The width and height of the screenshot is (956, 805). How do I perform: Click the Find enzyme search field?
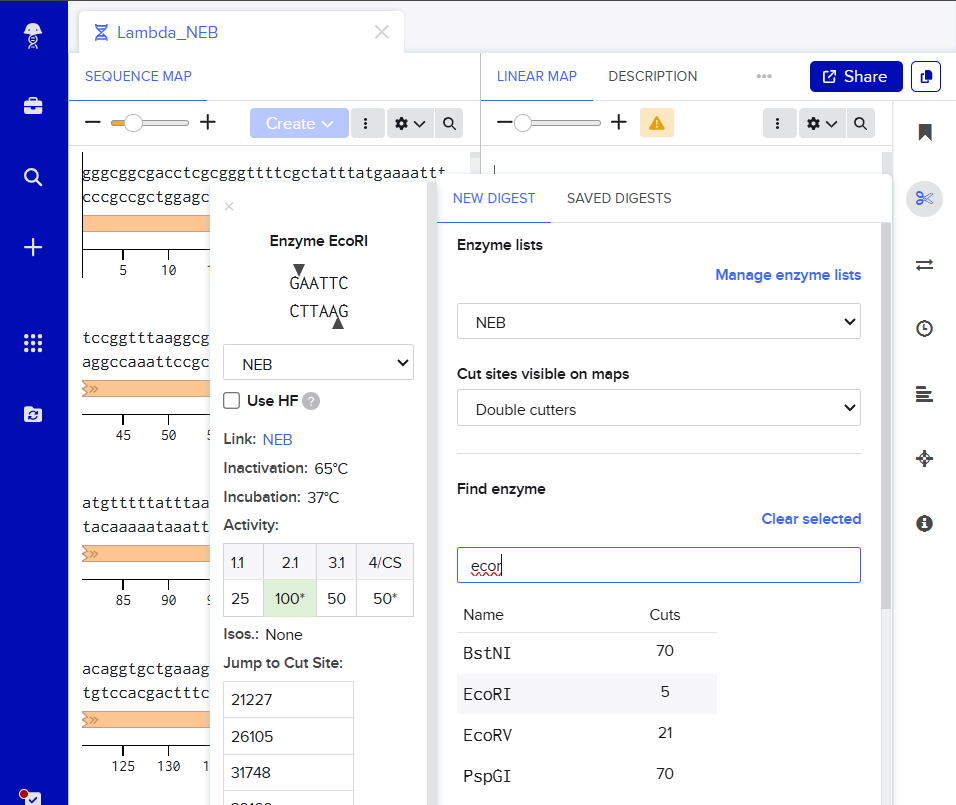(x=658, y=565)
